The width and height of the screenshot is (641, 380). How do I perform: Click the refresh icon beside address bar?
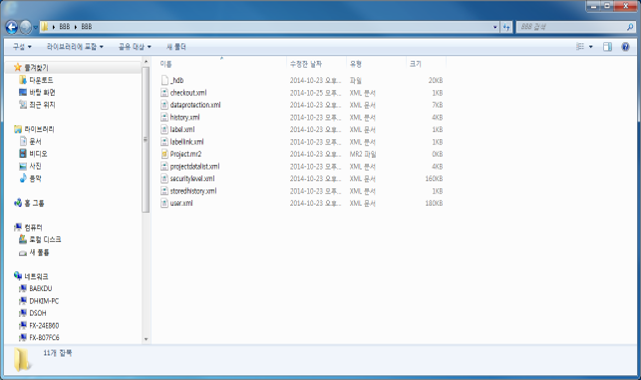506,27
